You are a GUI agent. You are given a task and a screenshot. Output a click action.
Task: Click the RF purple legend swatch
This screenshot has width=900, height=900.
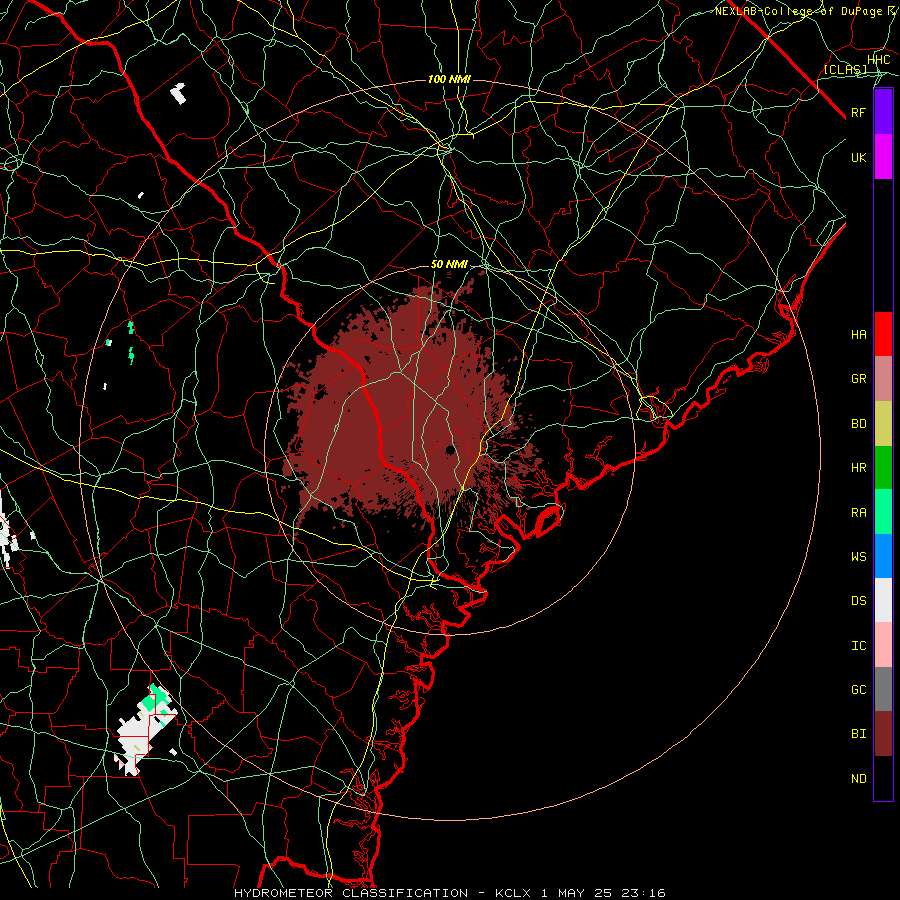(x=883, y=112)
